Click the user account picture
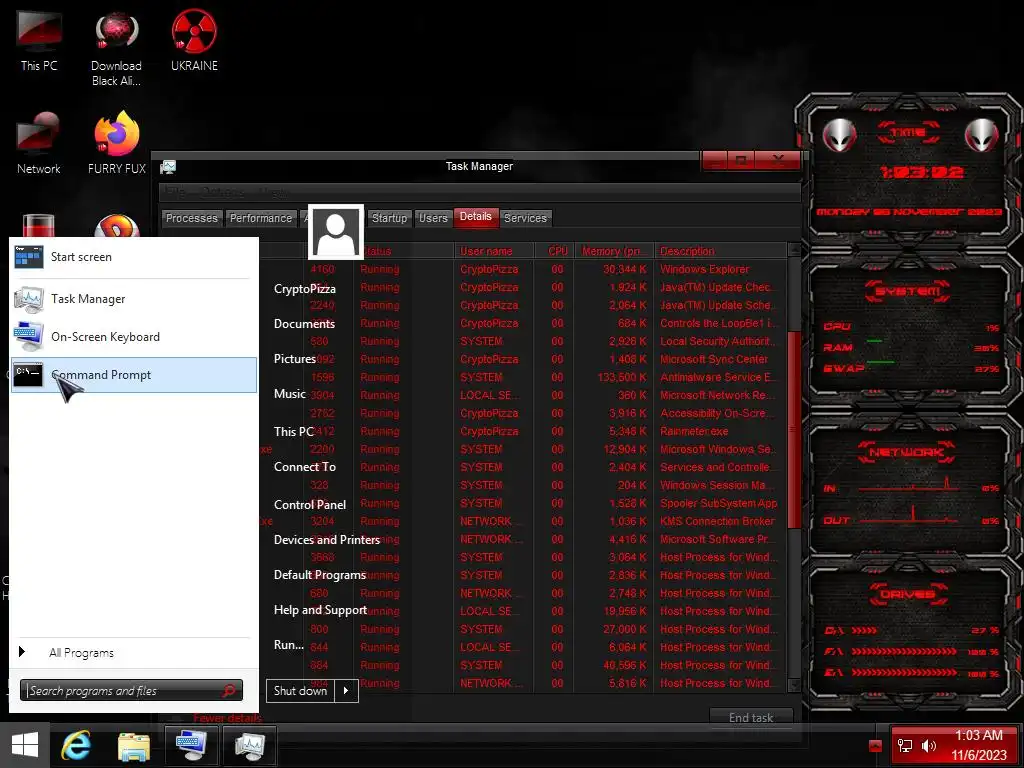Screen dimensions: 1024x768 tap(336, 232)
